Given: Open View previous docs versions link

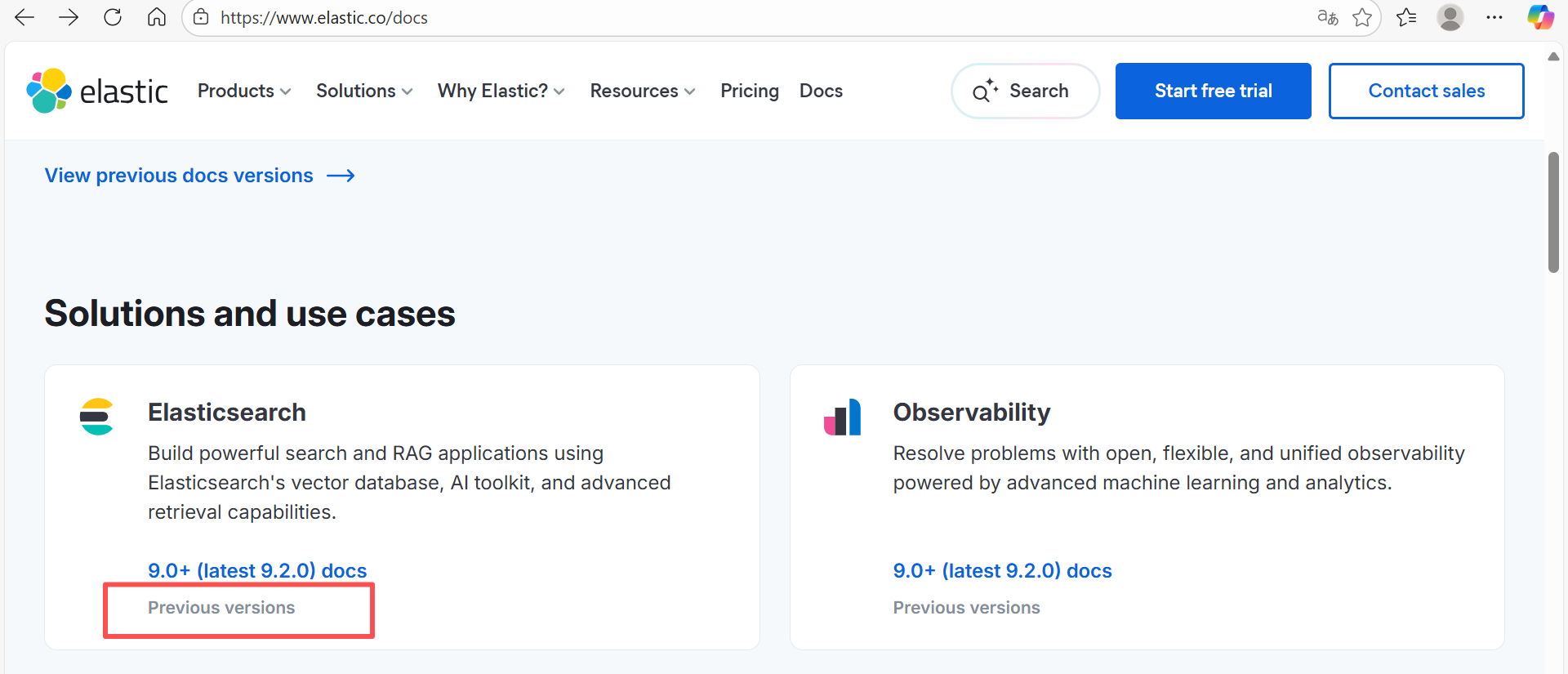Looking at the screenshot, I should 179,176.
